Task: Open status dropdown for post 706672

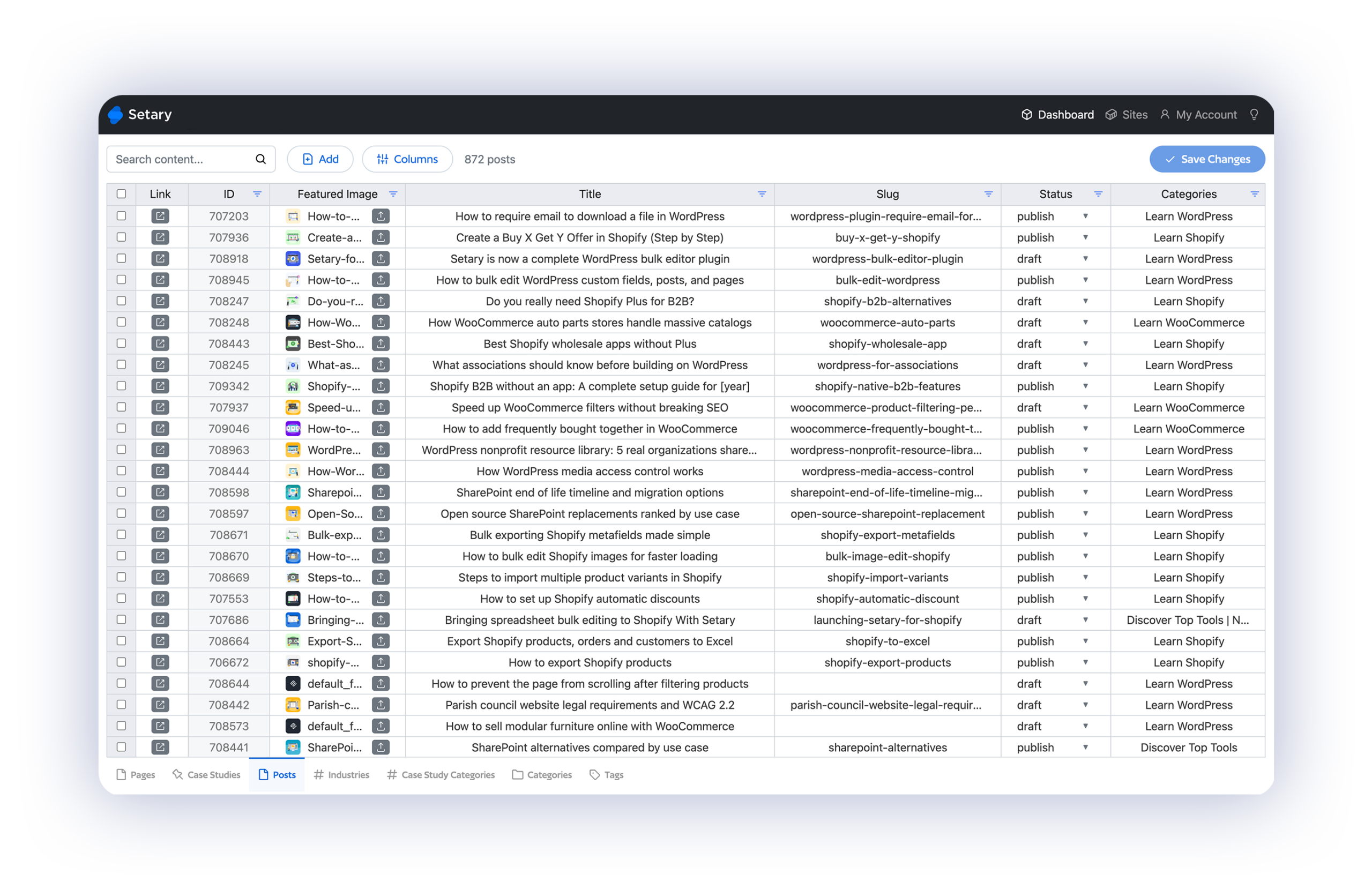Action: point(1085,662)
